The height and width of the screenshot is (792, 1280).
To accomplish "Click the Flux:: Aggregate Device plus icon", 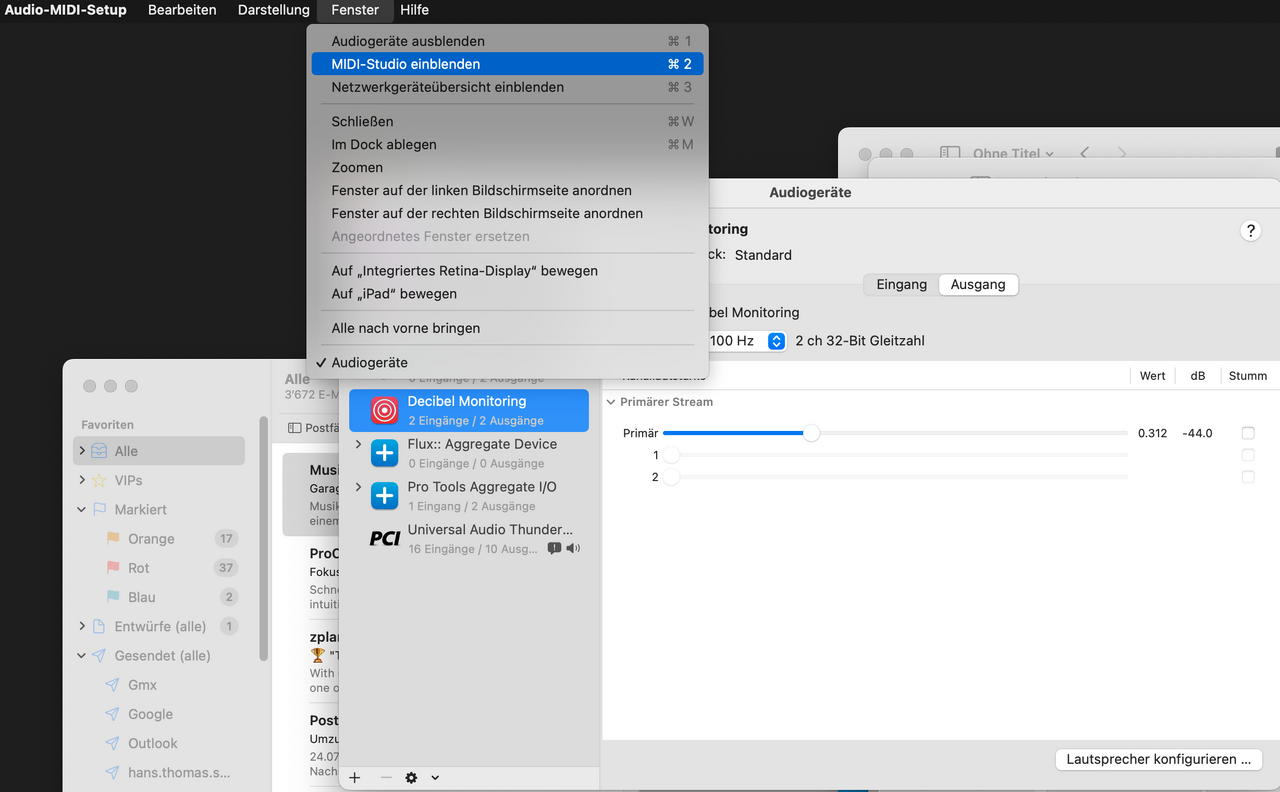I will click(x=385, y=453).
